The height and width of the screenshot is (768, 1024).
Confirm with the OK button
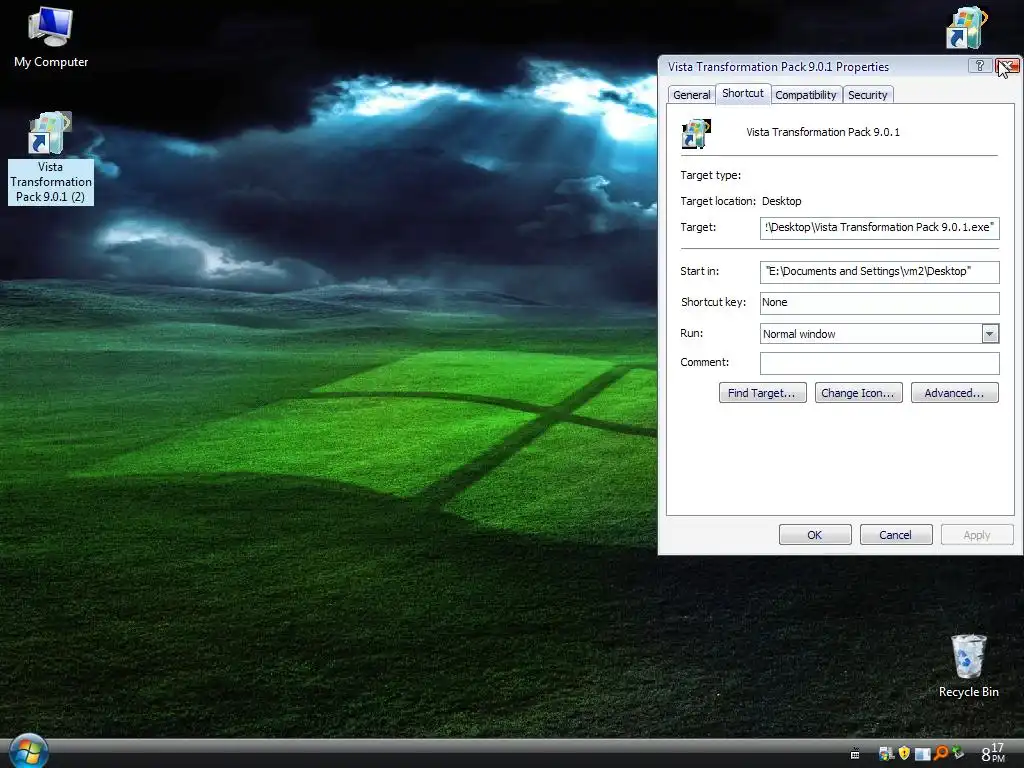(x=815, y=535)
